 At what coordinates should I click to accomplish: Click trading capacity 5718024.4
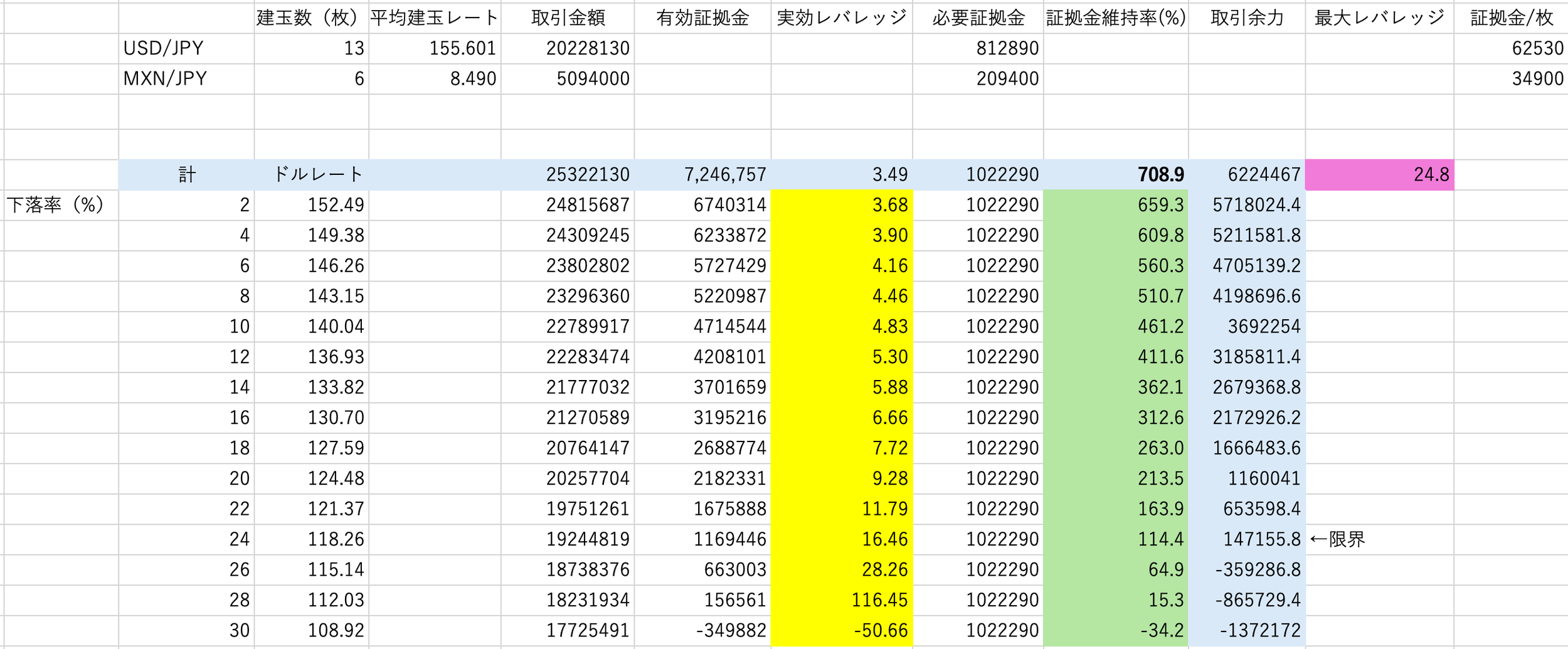click(1247, 204)
